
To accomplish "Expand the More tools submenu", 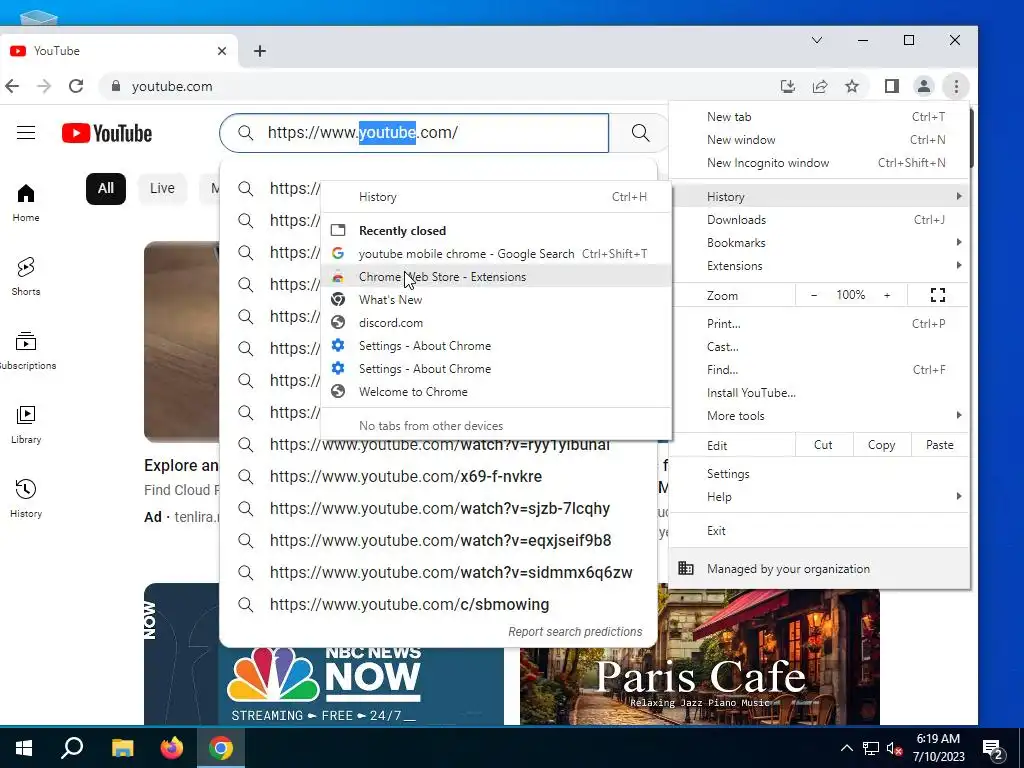I will pos(820,415).
